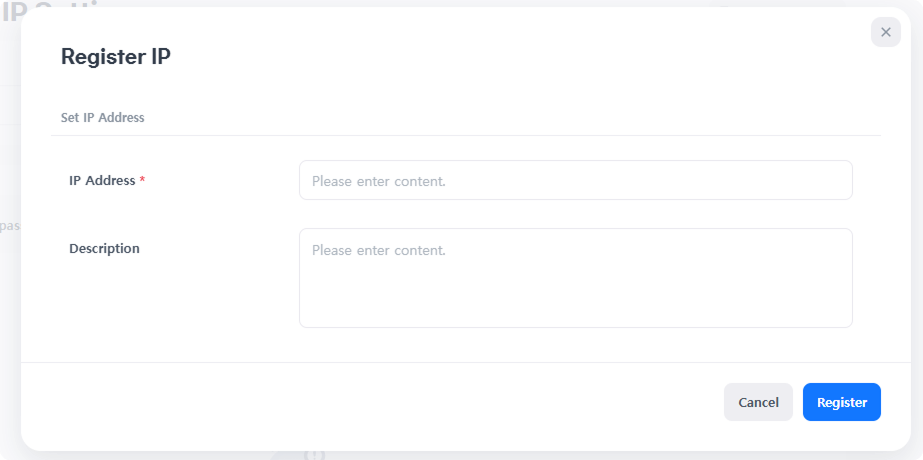Submit with the blue Register button

pos(841,402)
